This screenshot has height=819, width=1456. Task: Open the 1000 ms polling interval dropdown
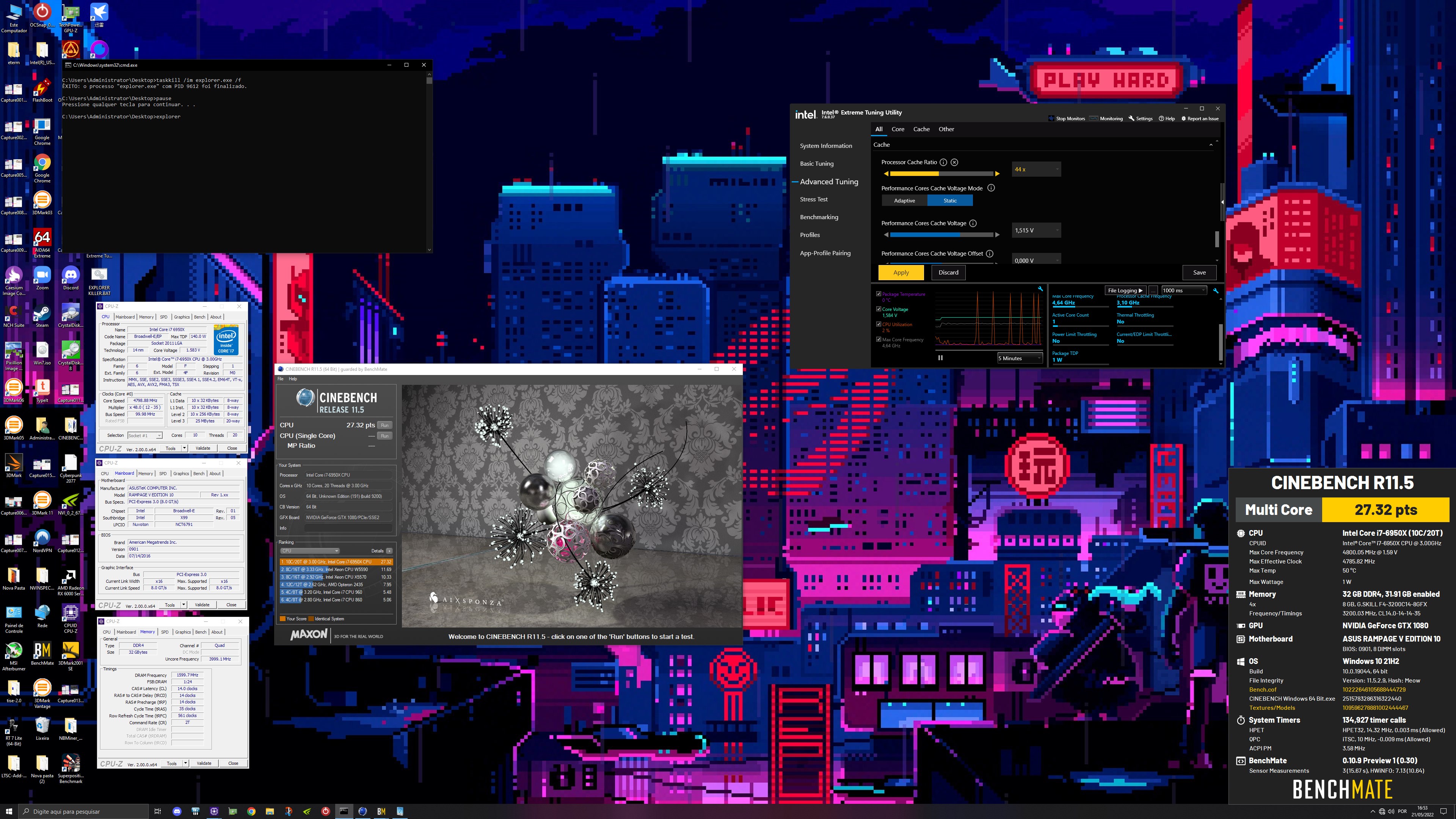[x=1184, y=290]
